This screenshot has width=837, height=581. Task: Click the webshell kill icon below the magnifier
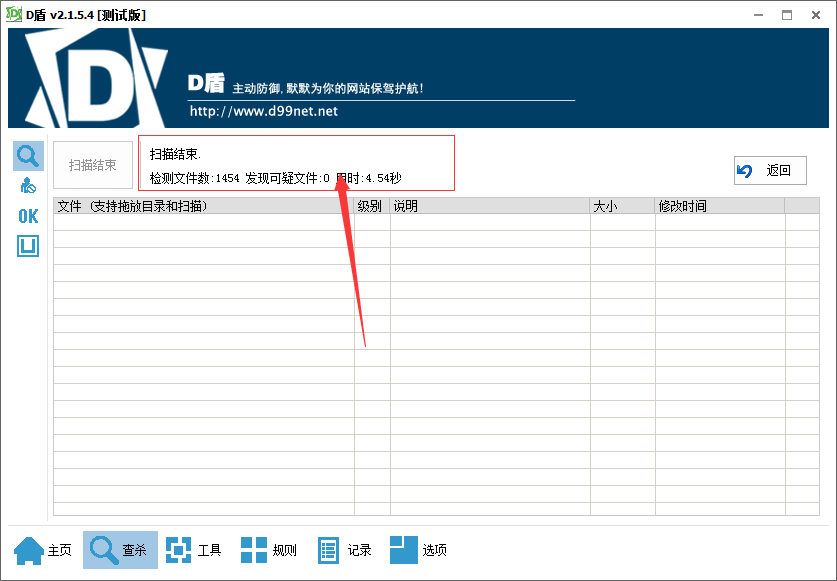pyautogui.click(x=28, y=185)
